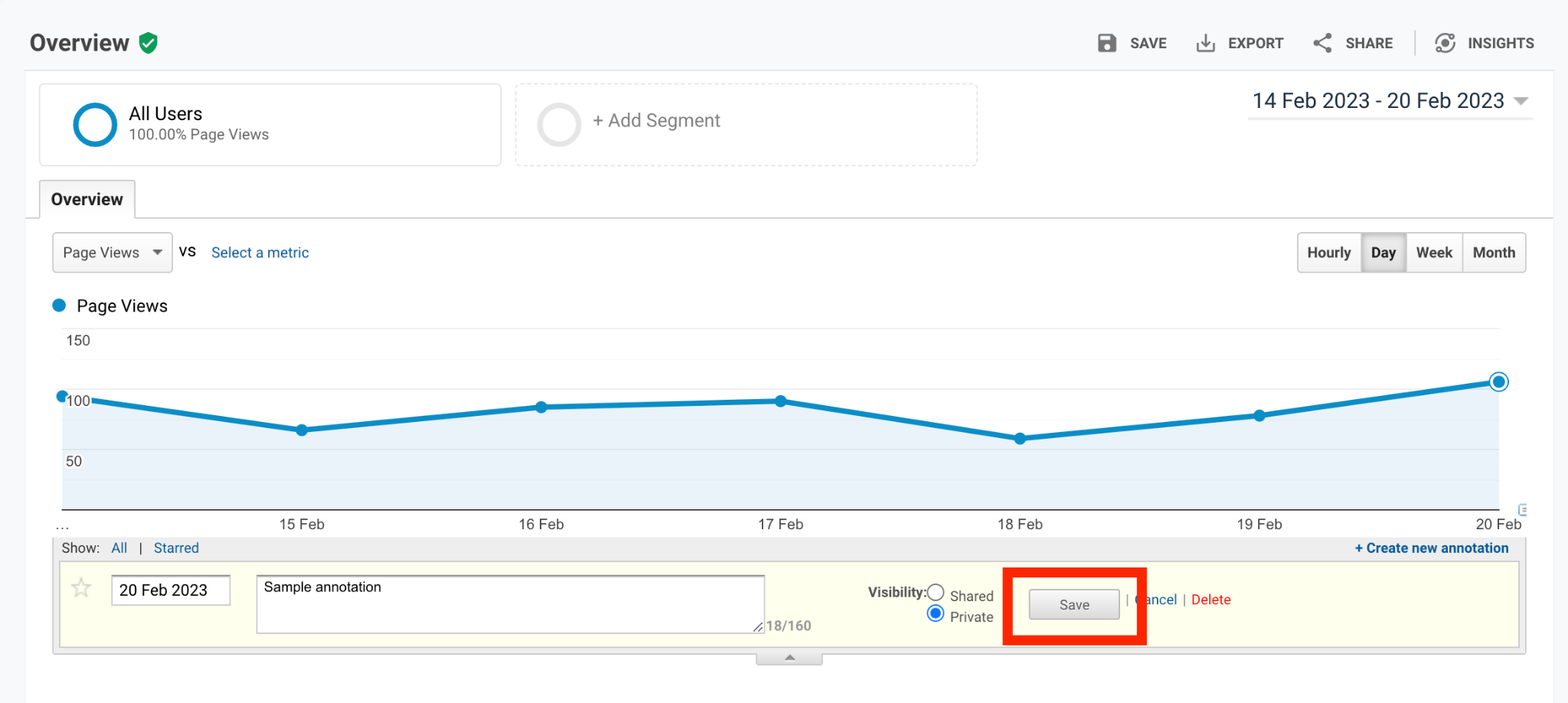Click the INSIGHTS button text
The image size is (1568, 703).
1501,44
